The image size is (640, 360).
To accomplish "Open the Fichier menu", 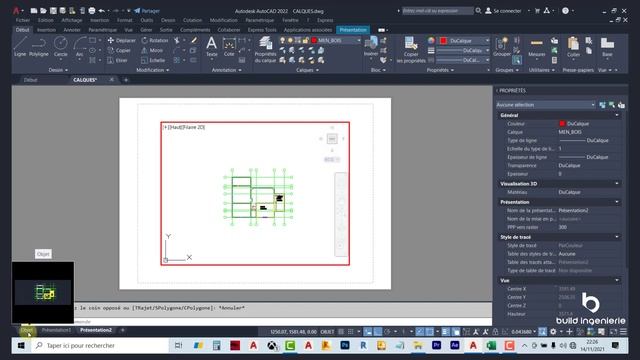I will tap(23, 20).
